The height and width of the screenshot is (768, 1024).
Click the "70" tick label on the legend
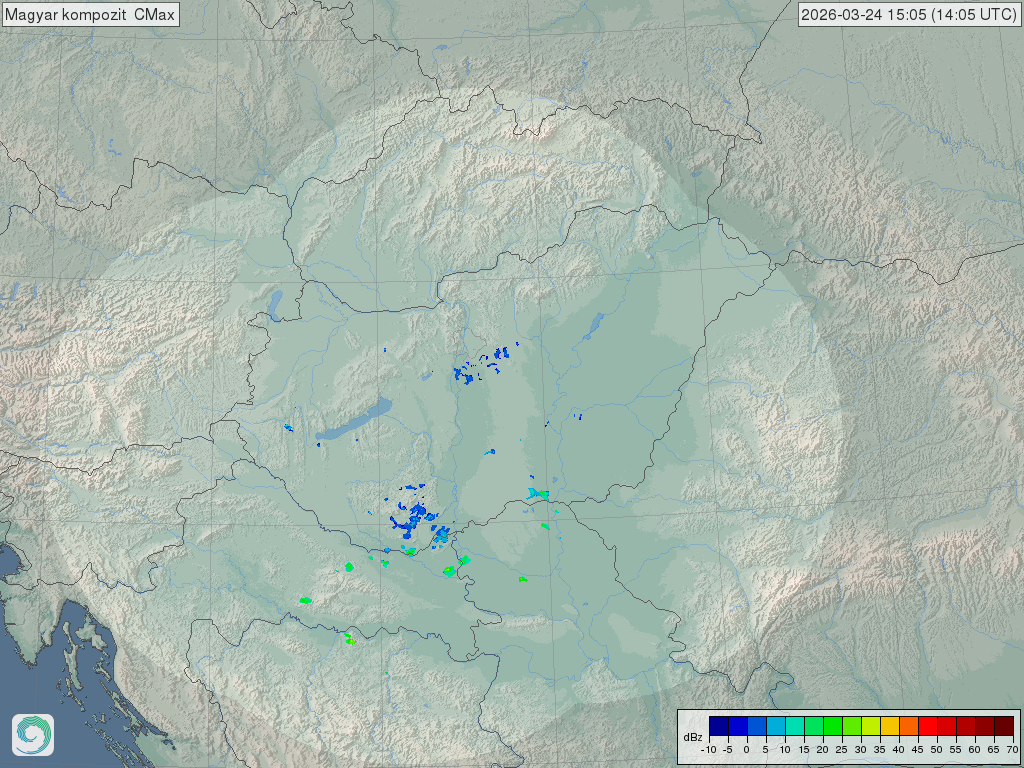coord(1011,749)
